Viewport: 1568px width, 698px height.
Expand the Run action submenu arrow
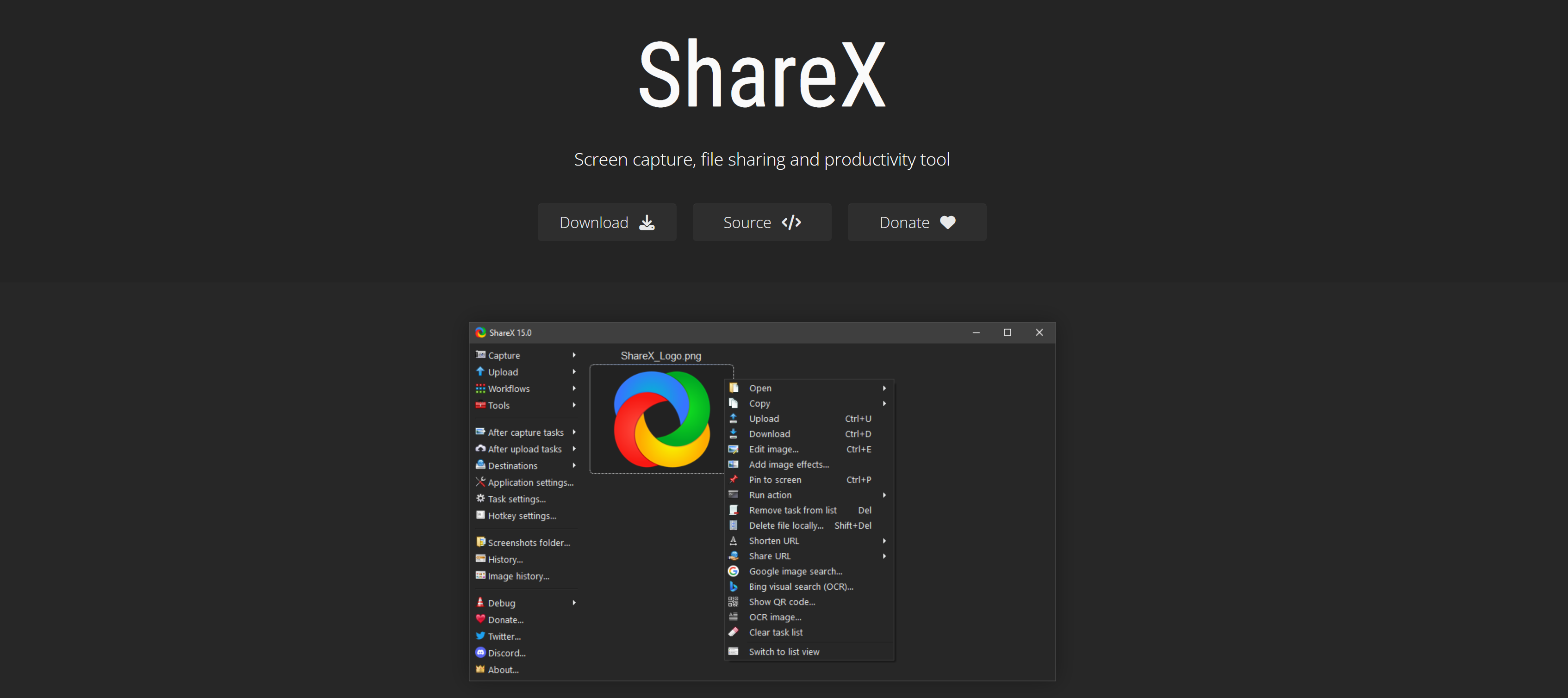884,495
